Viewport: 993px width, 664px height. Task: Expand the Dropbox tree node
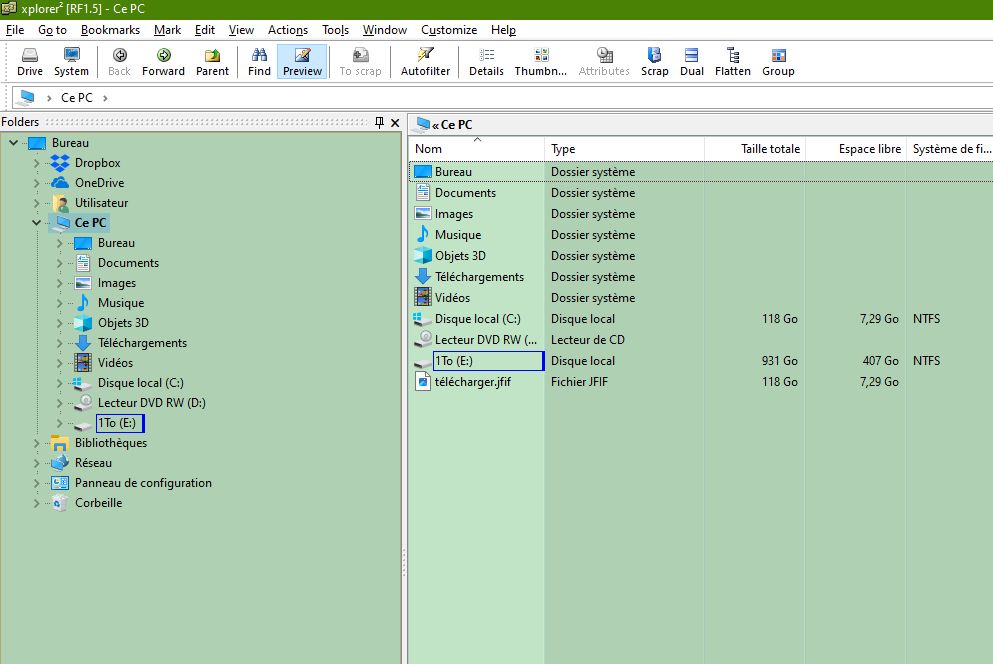coord(37,163)
